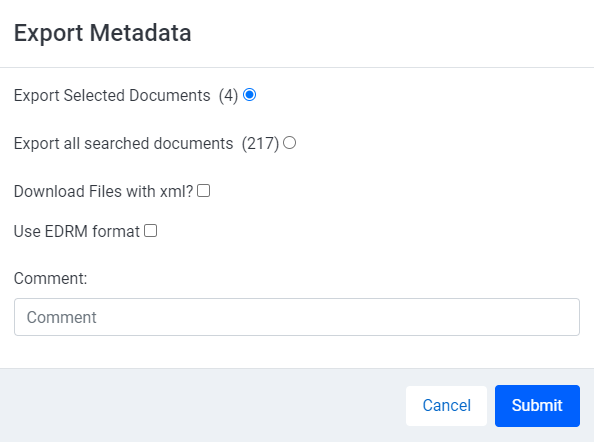This screenshot has height=442, width=594.
Task: Click the gray Comment placeholder text
Action: tap(61, 317)
